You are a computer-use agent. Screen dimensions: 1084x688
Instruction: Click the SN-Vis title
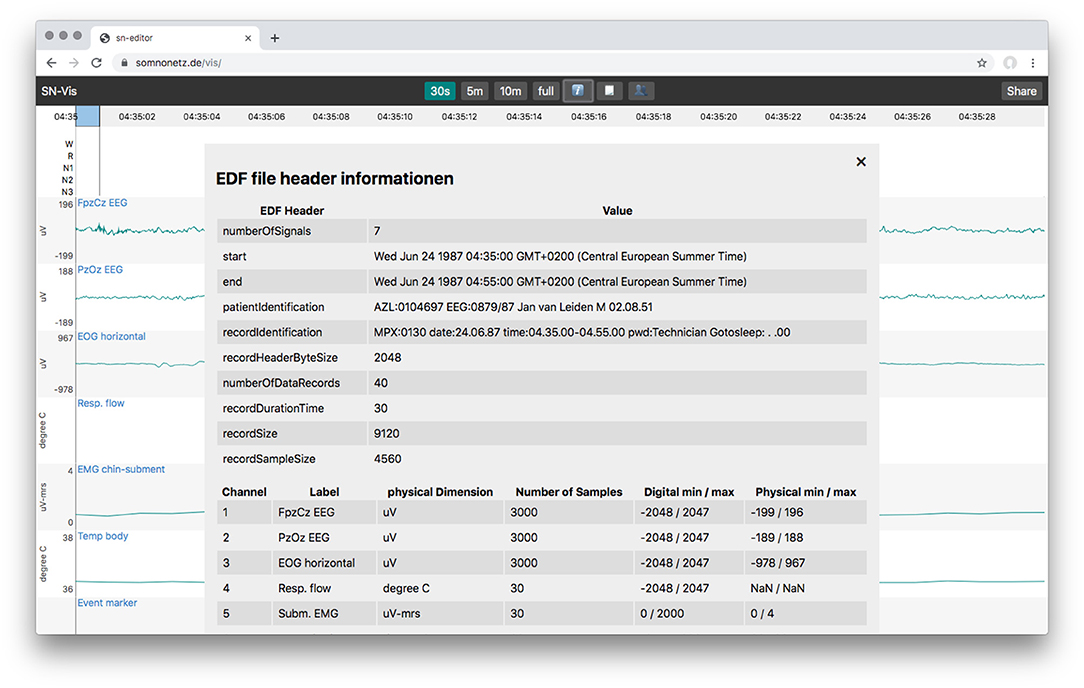pyautogui.click(x=59, y=91)
